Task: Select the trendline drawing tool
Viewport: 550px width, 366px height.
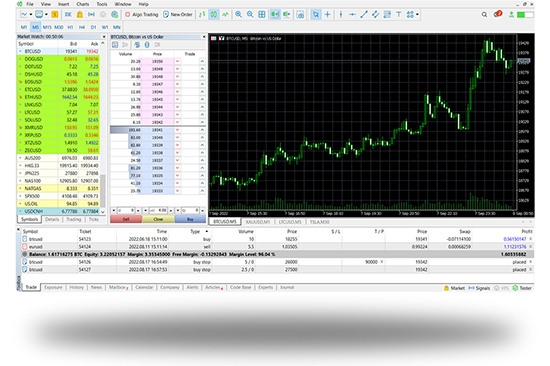Action: [364, 14]
